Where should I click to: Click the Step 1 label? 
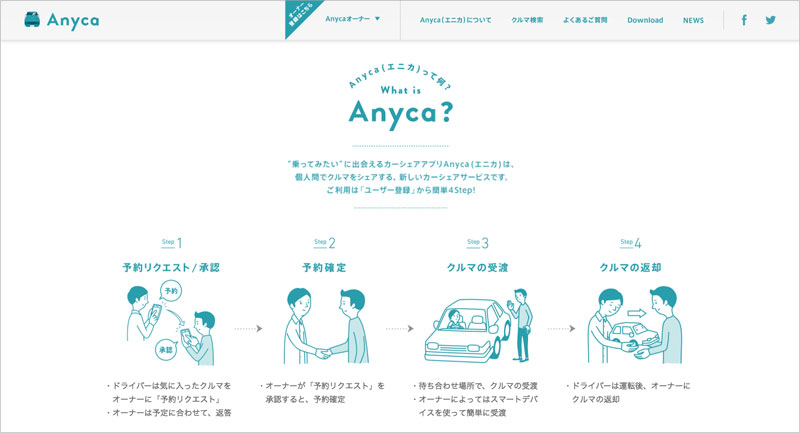point(171,243)
